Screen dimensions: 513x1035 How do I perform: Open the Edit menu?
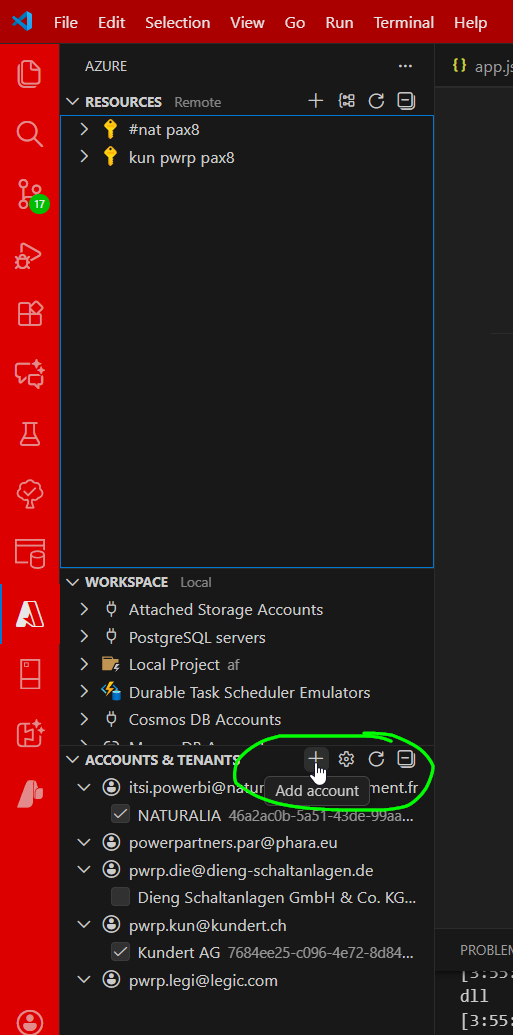[112, 22]
